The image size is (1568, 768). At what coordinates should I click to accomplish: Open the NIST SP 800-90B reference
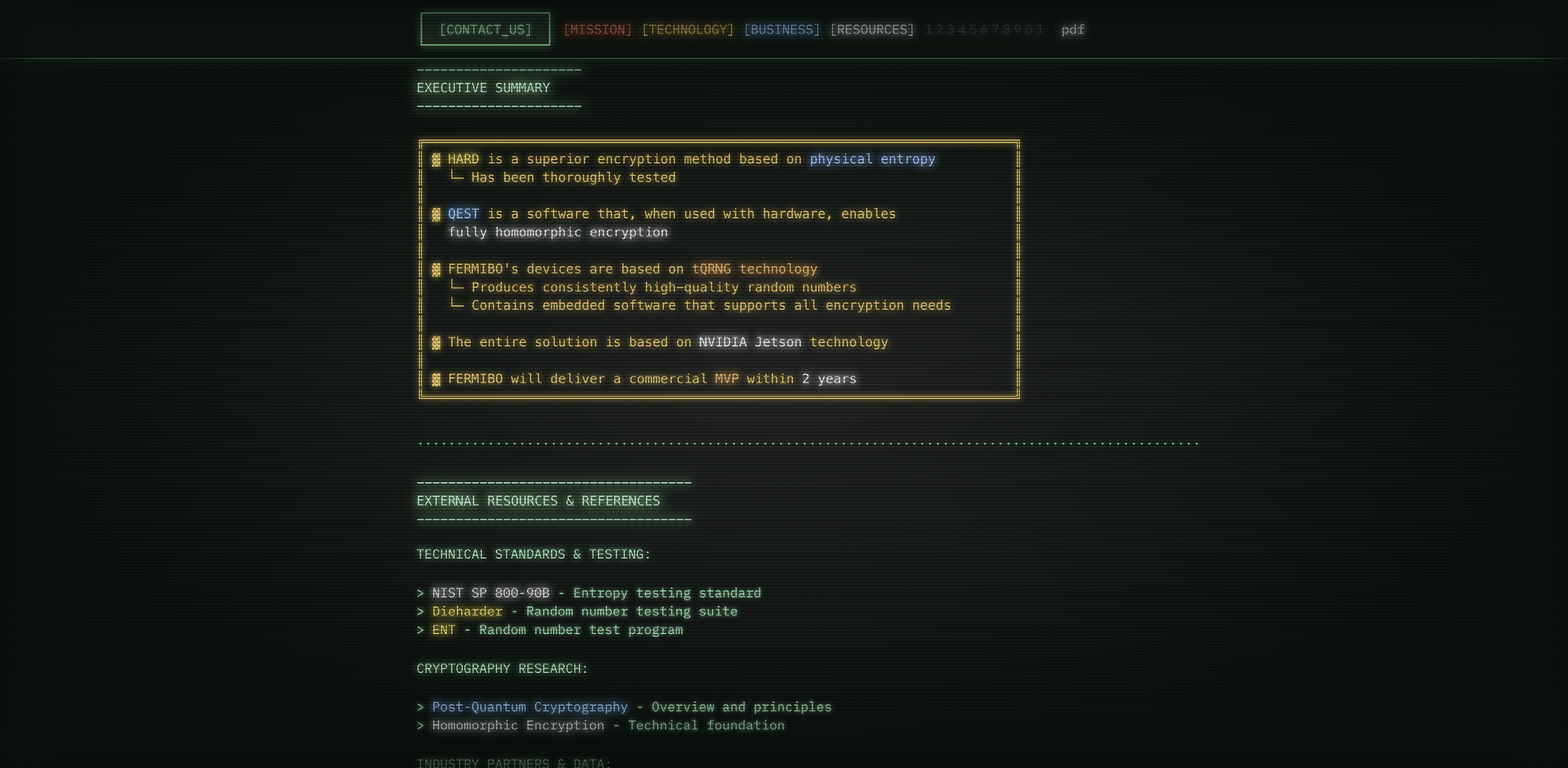490,593
